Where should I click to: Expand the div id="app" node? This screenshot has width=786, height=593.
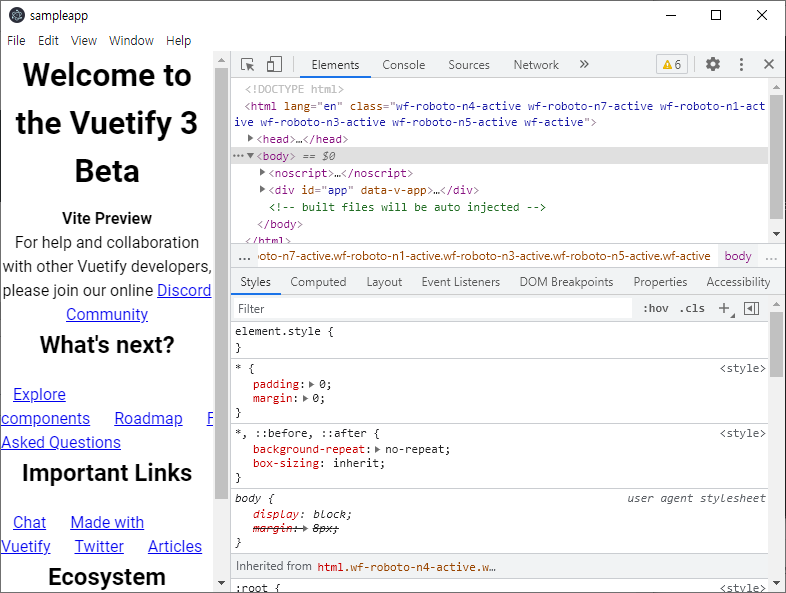point(262,189)
